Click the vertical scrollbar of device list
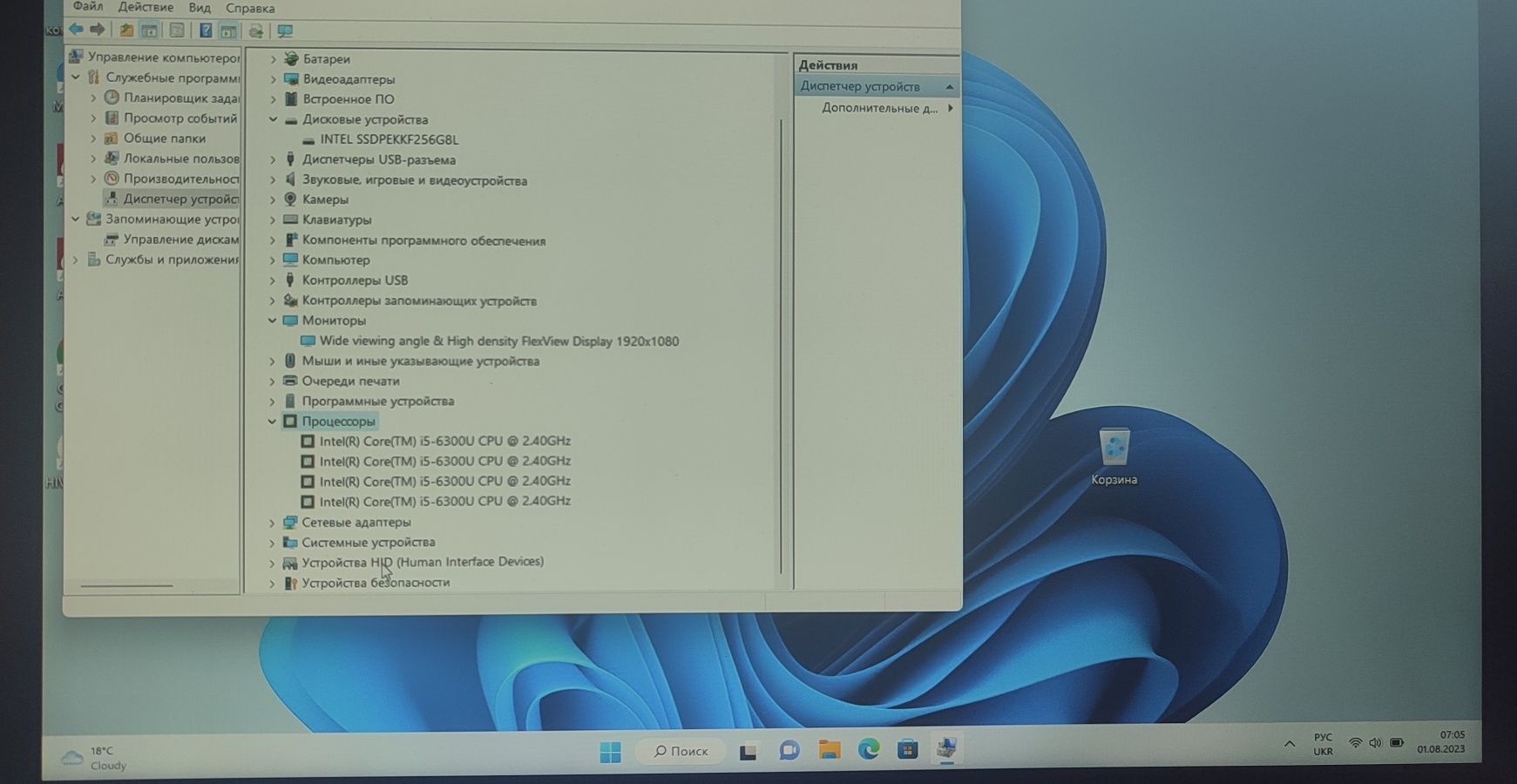The height and width of the screenshot is (784, 1517). point(782,346)
